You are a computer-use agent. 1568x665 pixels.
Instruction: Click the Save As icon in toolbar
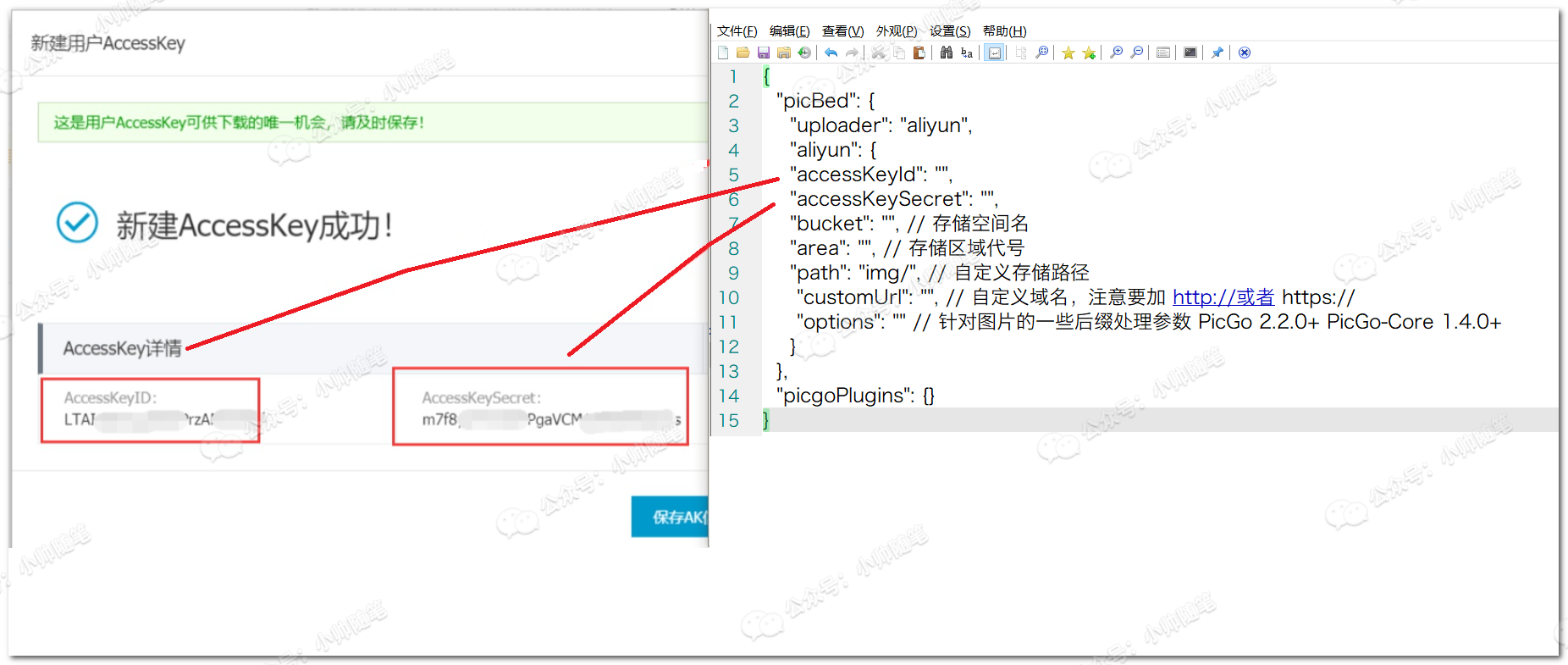click(784, 53)
